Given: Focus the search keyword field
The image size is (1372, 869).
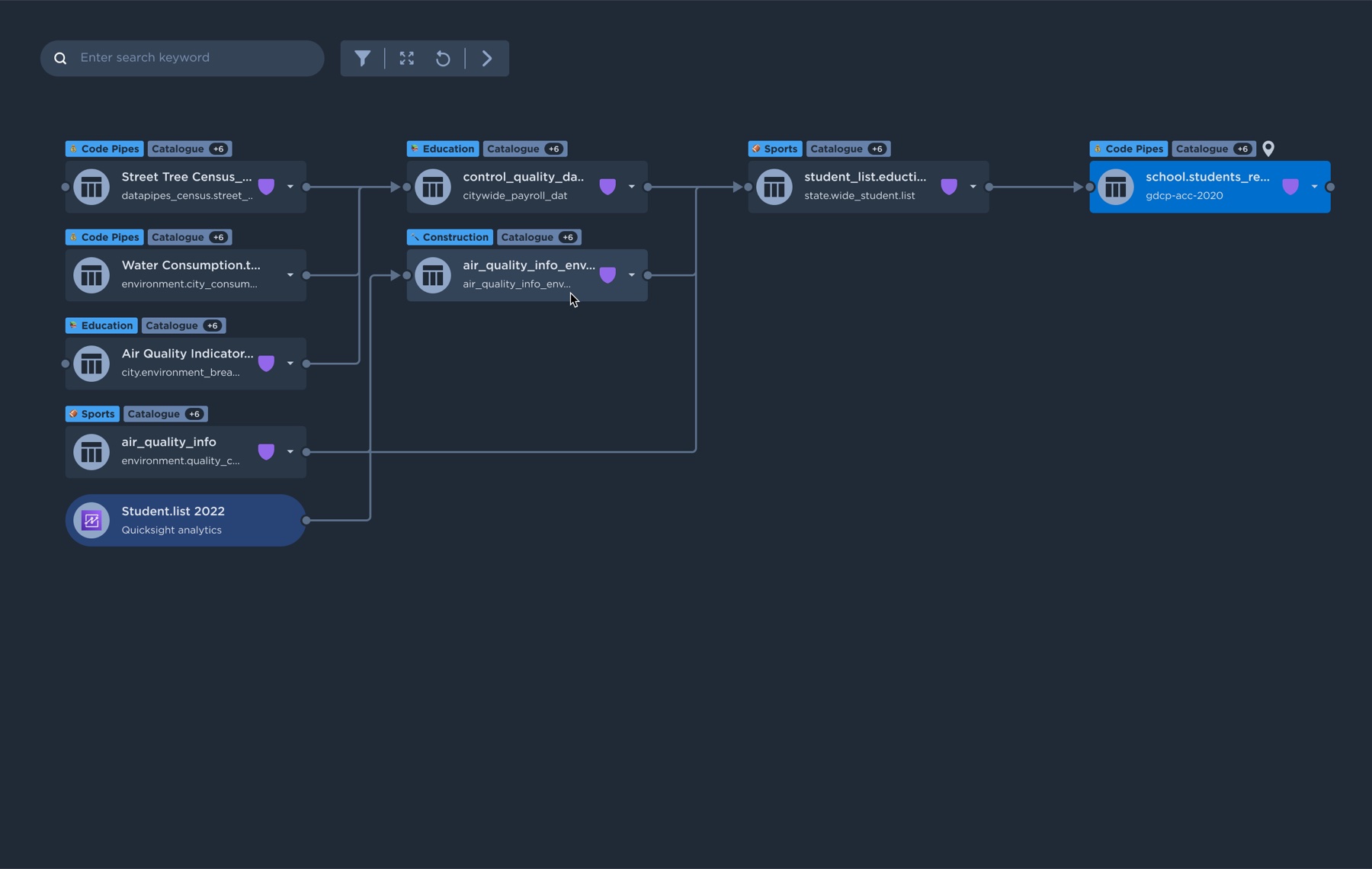Looking at the screenshot, I should tap(182, 58).
